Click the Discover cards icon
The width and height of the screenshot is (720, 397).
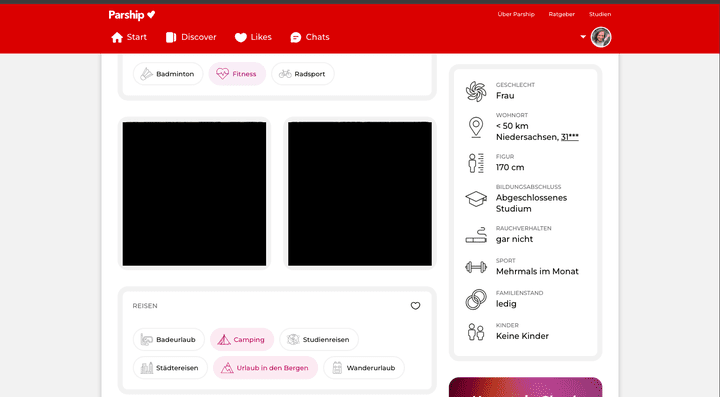coord(171,37)
